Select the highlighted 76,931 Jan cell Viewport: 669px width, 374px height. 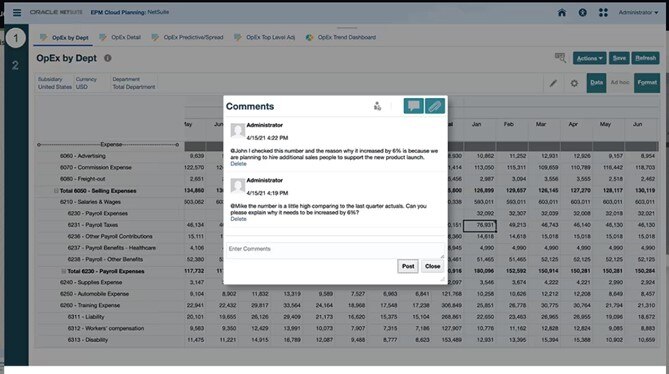coord(480,225)
